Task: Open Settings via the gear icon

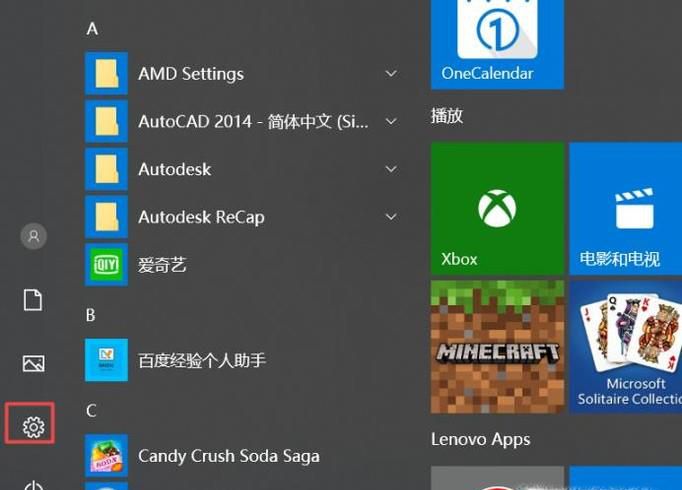Action: pyautogui.click(x=33, y=427)
